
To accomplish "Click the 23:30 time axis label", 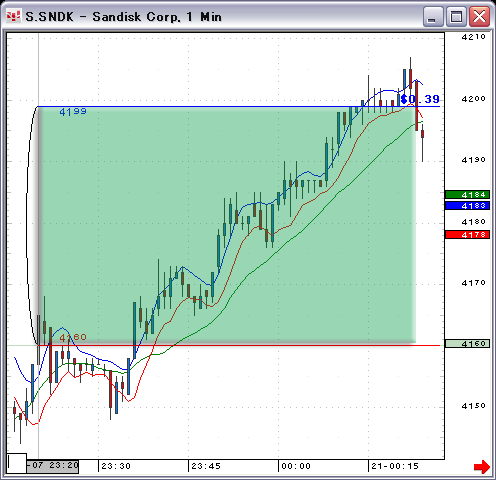I will [116, 466].
